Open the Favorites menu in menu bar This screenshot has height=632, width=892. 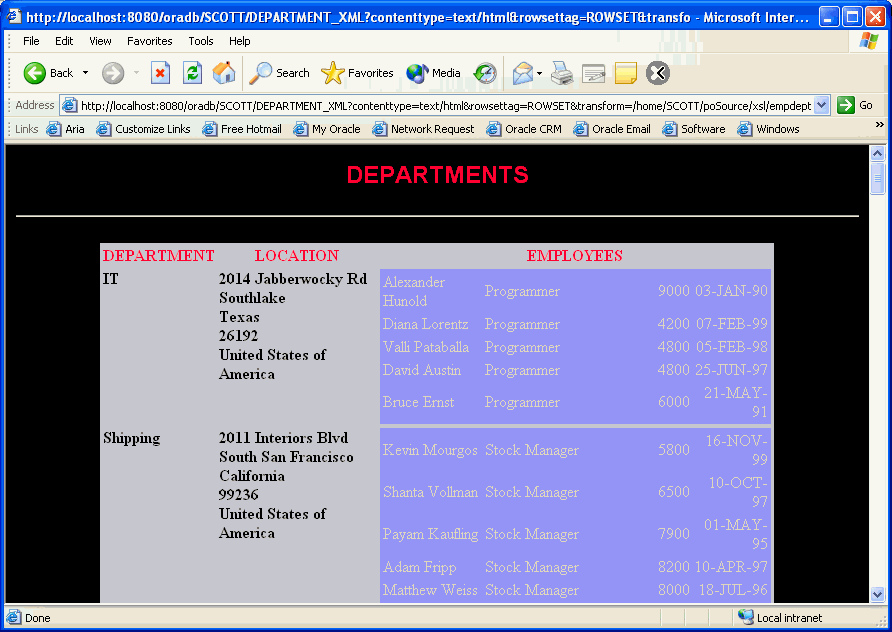tap(149, 41)
